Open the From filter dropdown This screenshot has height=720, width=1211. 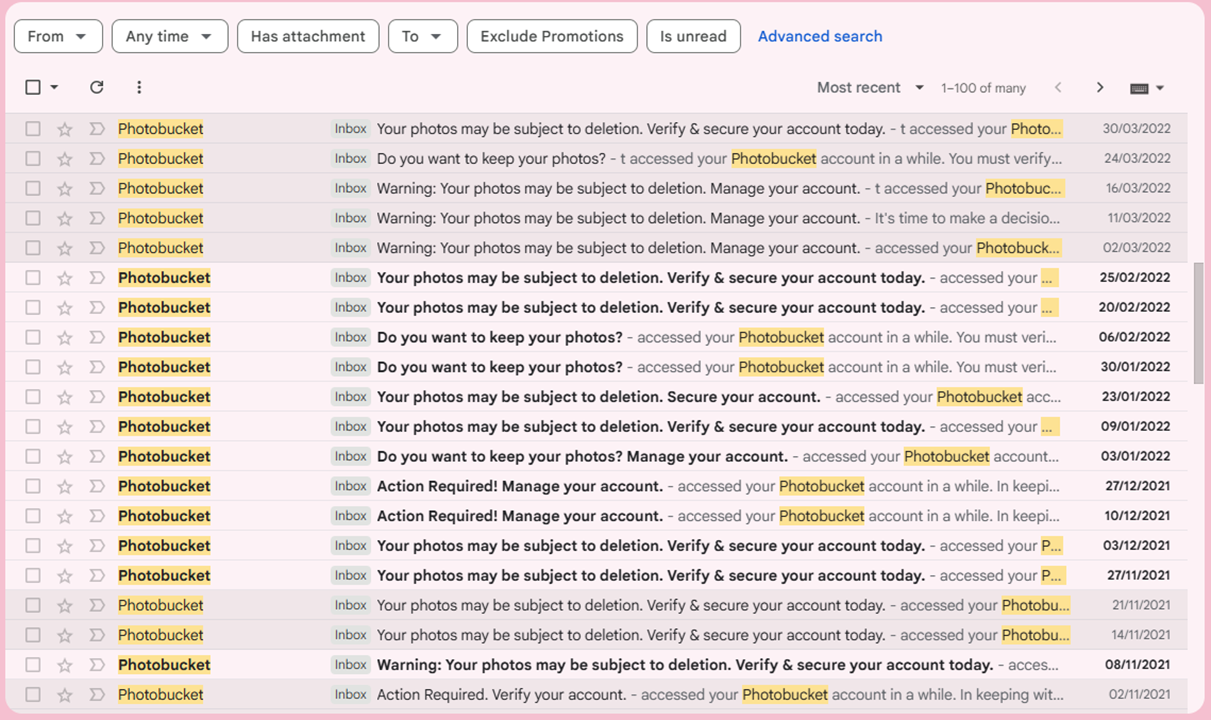pos(58,36)
